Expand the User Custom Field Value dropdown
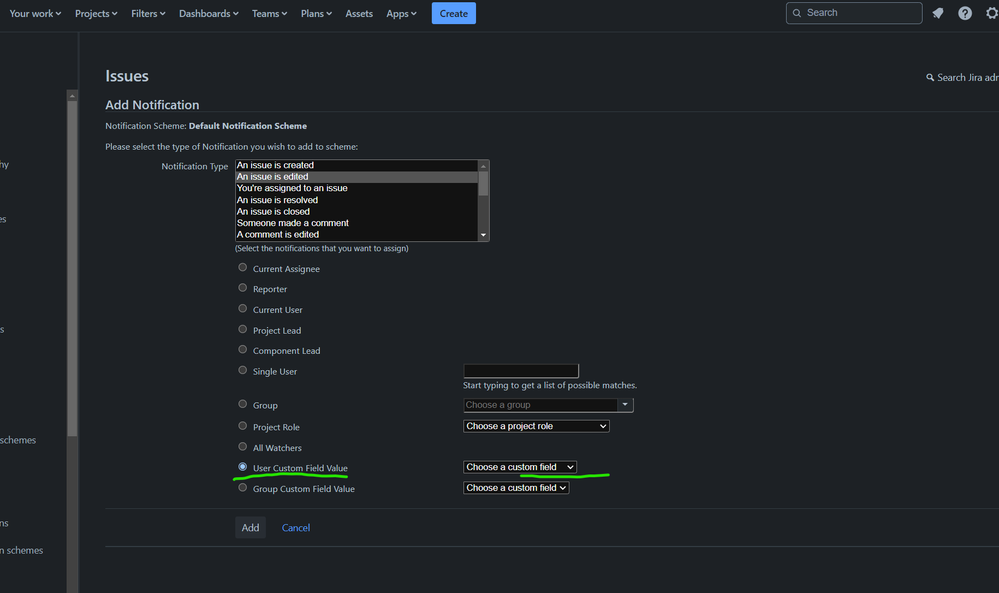The width and height of the screenshot is (999, 593). (520, 467)
